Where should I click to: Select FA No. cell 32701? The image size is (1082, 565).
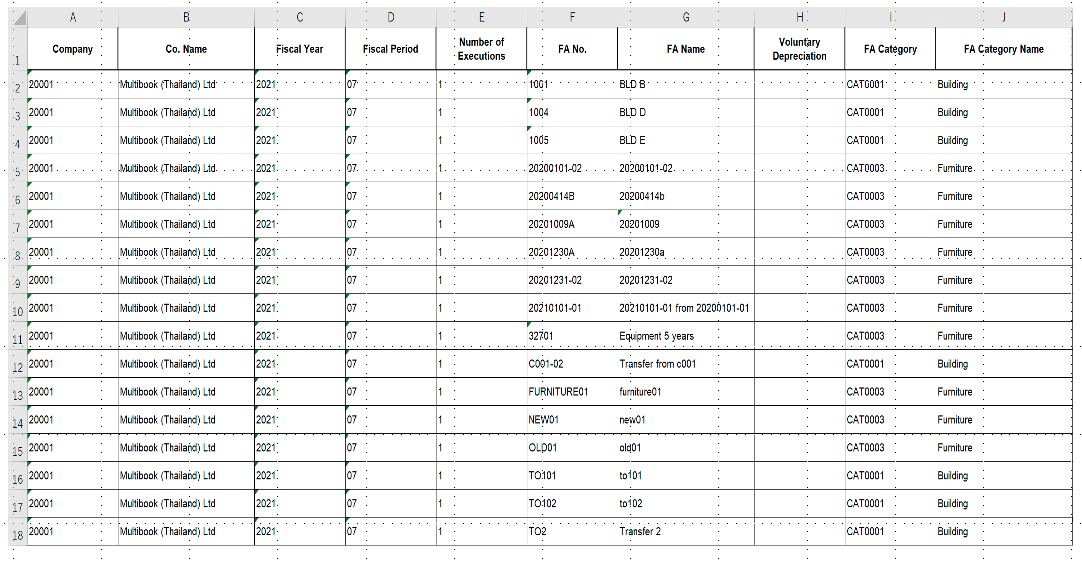pos(572,336)
